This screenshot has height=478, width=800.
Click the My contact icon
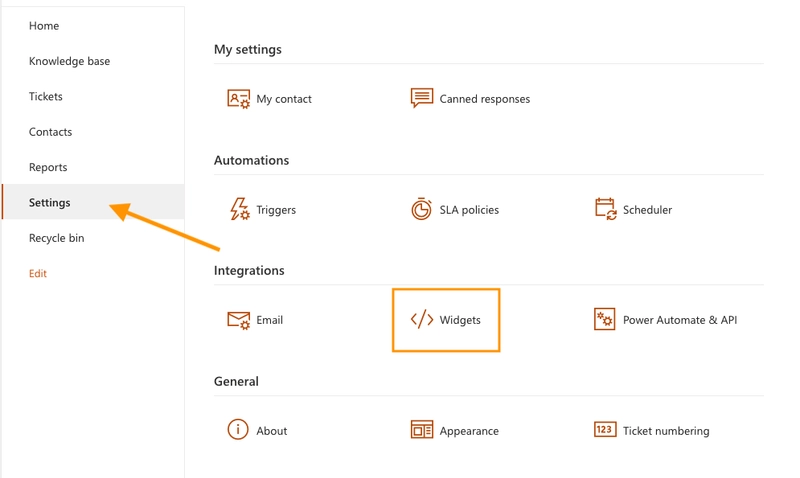click(239, 98)
